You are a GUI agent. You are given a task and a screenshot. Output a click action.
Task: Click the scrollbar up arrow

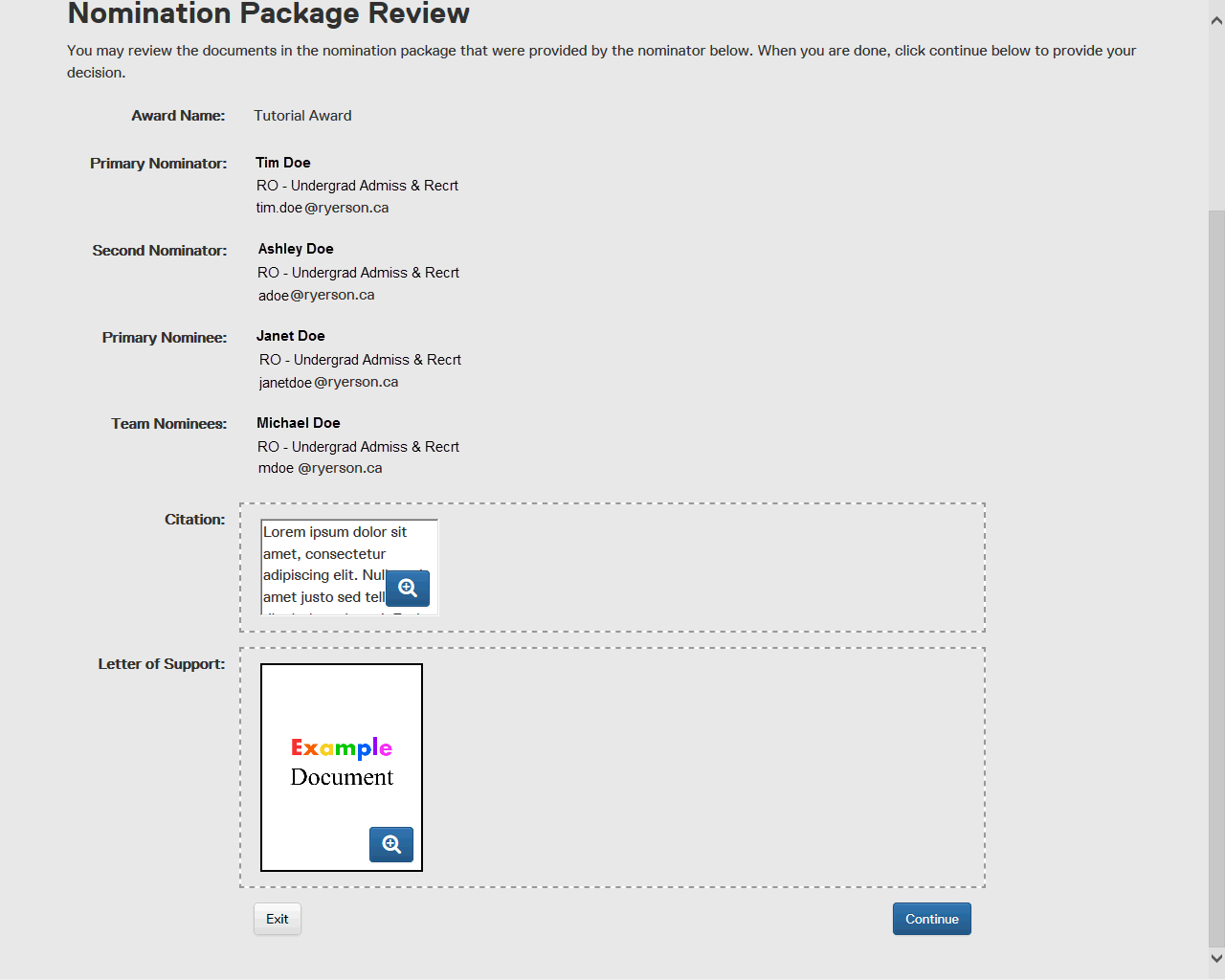pyautogui.click(x=1216, y=20)
